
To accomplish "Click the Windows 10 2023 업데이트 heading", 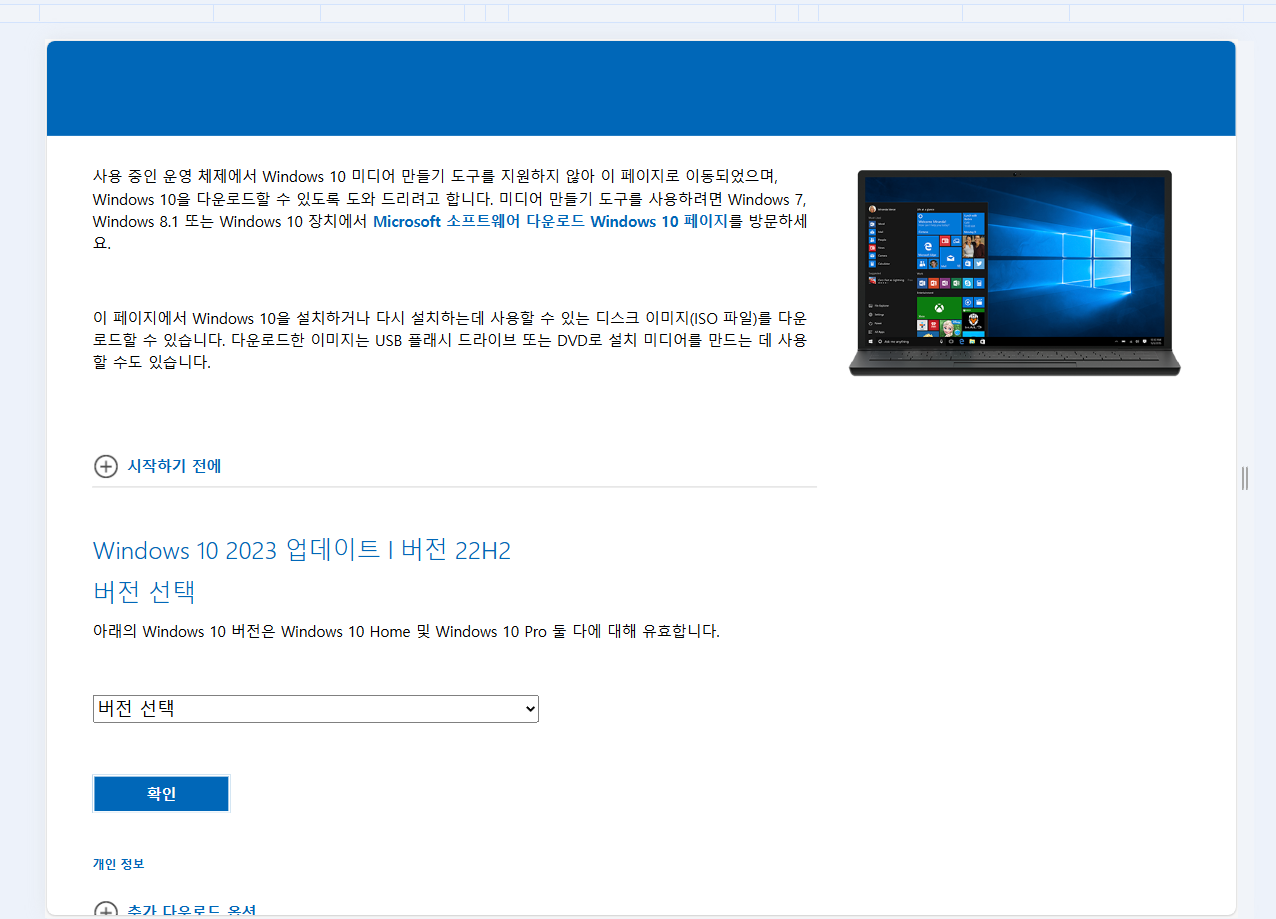I will coord(302,550).
